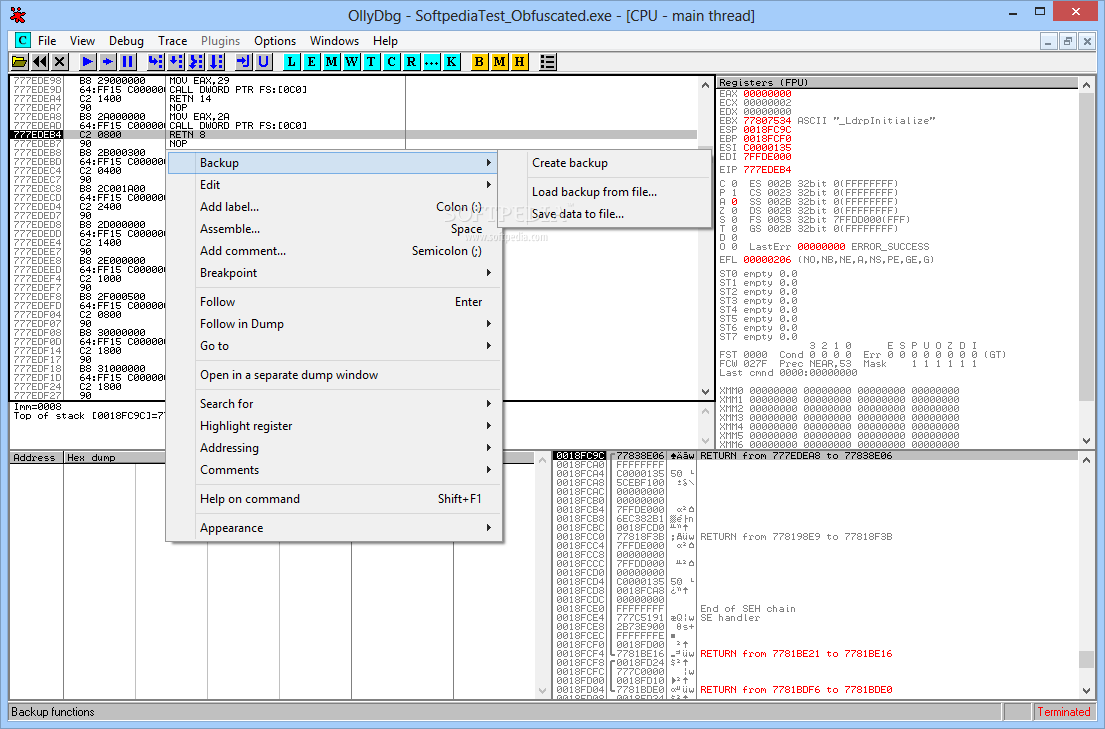Click the CPU window C icon in menu bar
This screenshot has width=1105, height=729.
[x=23, y=41]
